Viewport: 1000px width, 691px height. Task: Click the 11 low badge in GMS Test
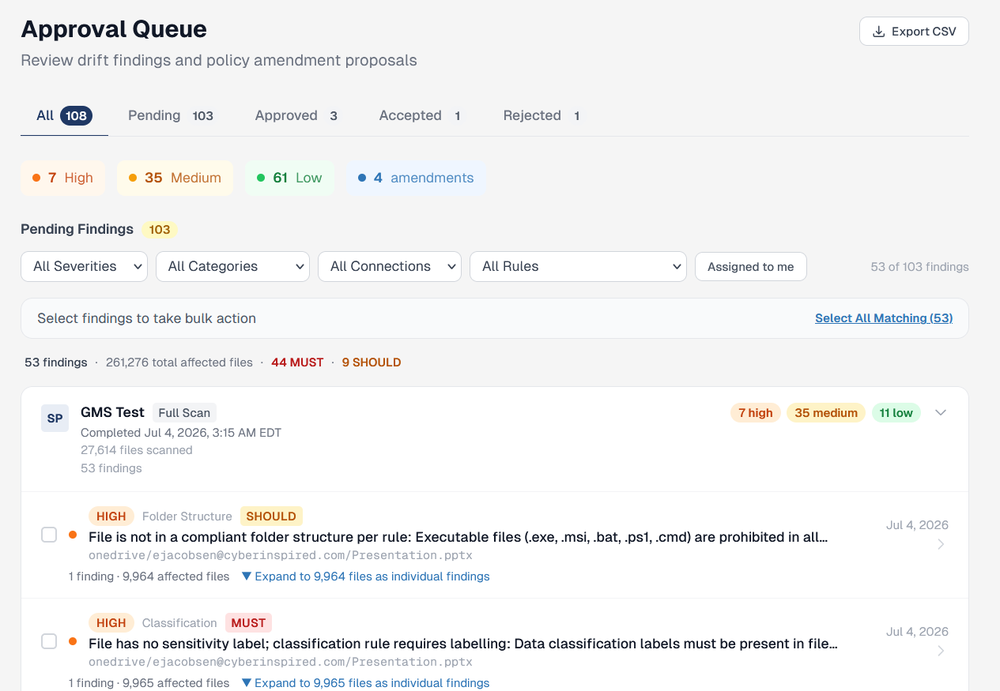coord(896,413)
